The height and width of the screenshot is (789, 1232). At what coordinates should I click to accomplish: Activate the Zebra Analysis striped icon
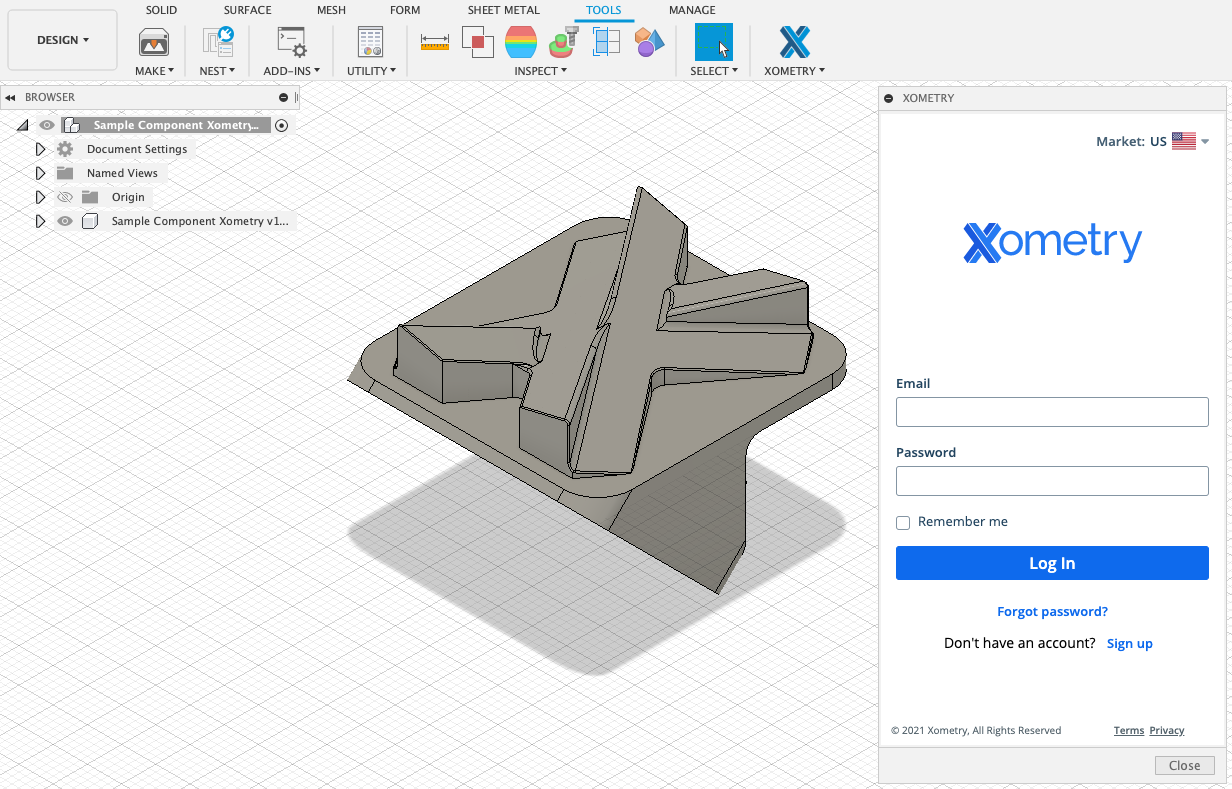point(521,42)
